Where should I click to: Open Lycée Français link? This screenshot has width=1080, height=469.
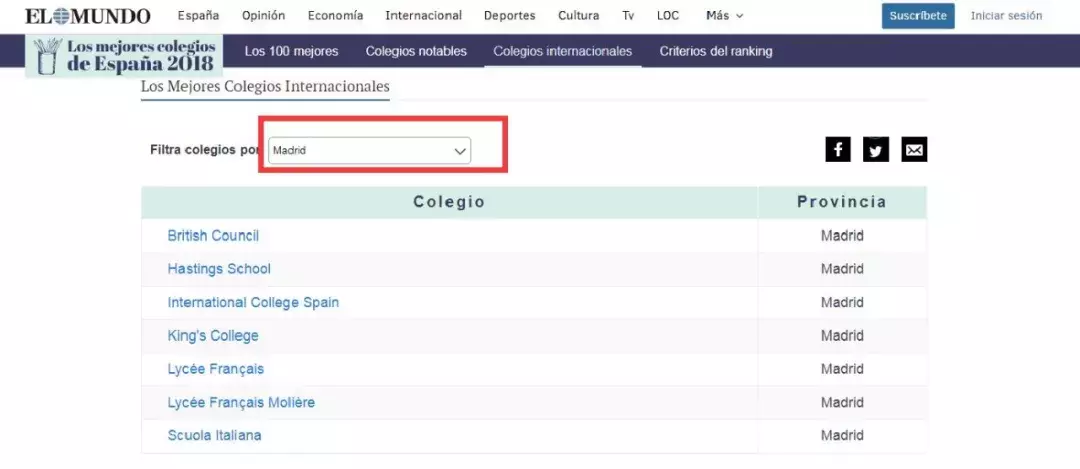[x=216, y=369]
